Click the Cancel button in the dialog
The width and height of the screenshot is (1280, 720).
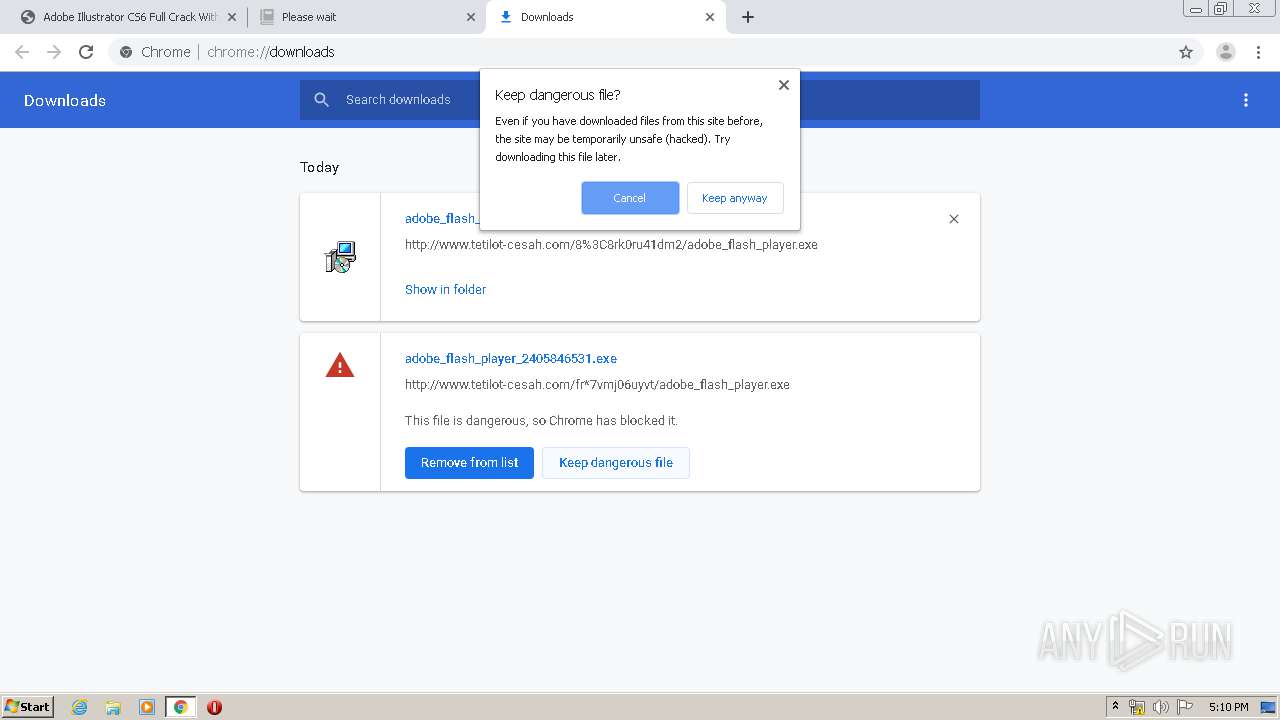pyautogui.click(x=630, y=198)
